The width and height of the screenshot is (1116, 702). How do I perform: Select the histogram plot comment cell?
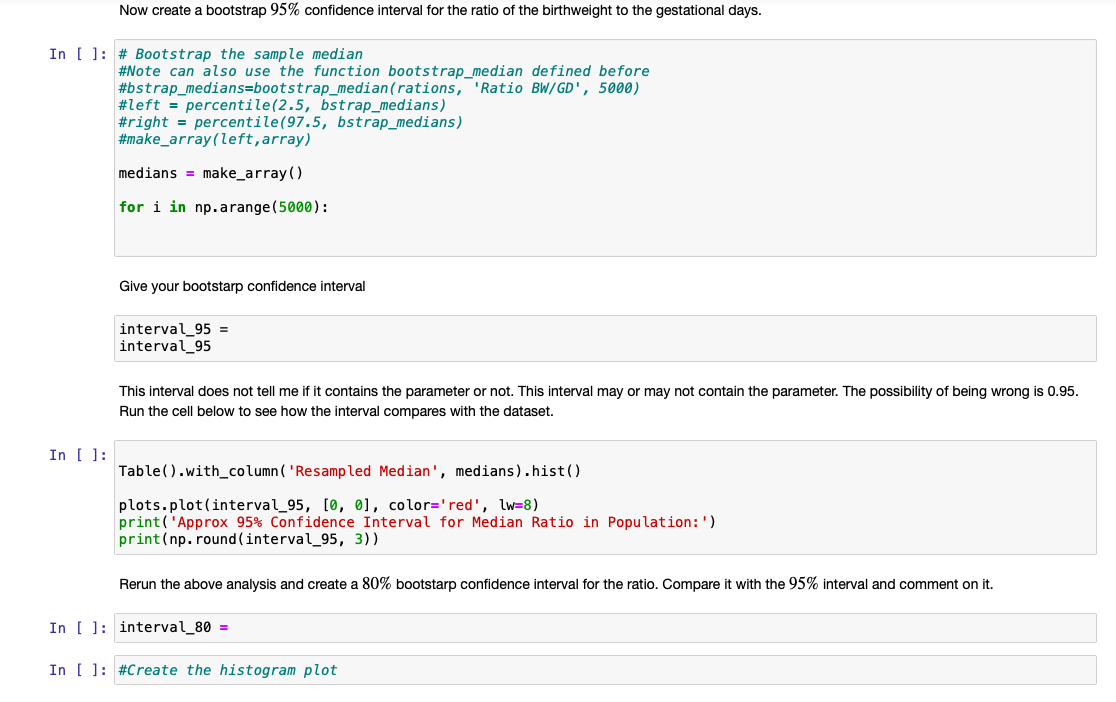coord(400,669)
